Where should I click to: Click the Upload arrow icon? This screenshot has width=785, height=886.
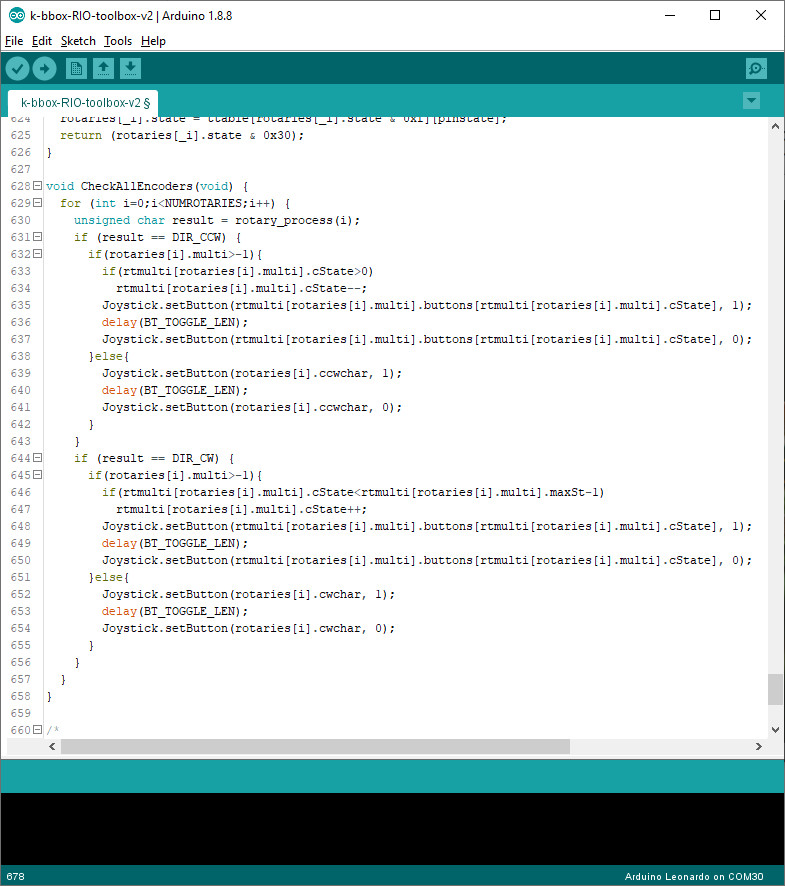click(x=44, y=68)
